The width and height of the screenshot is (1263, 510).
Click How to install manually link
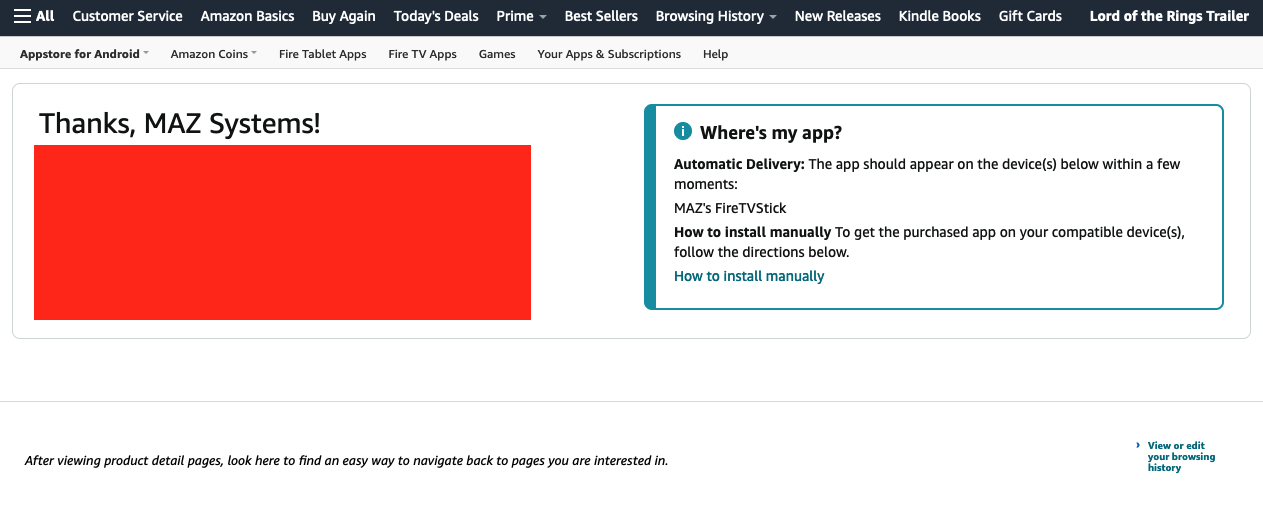749,276
